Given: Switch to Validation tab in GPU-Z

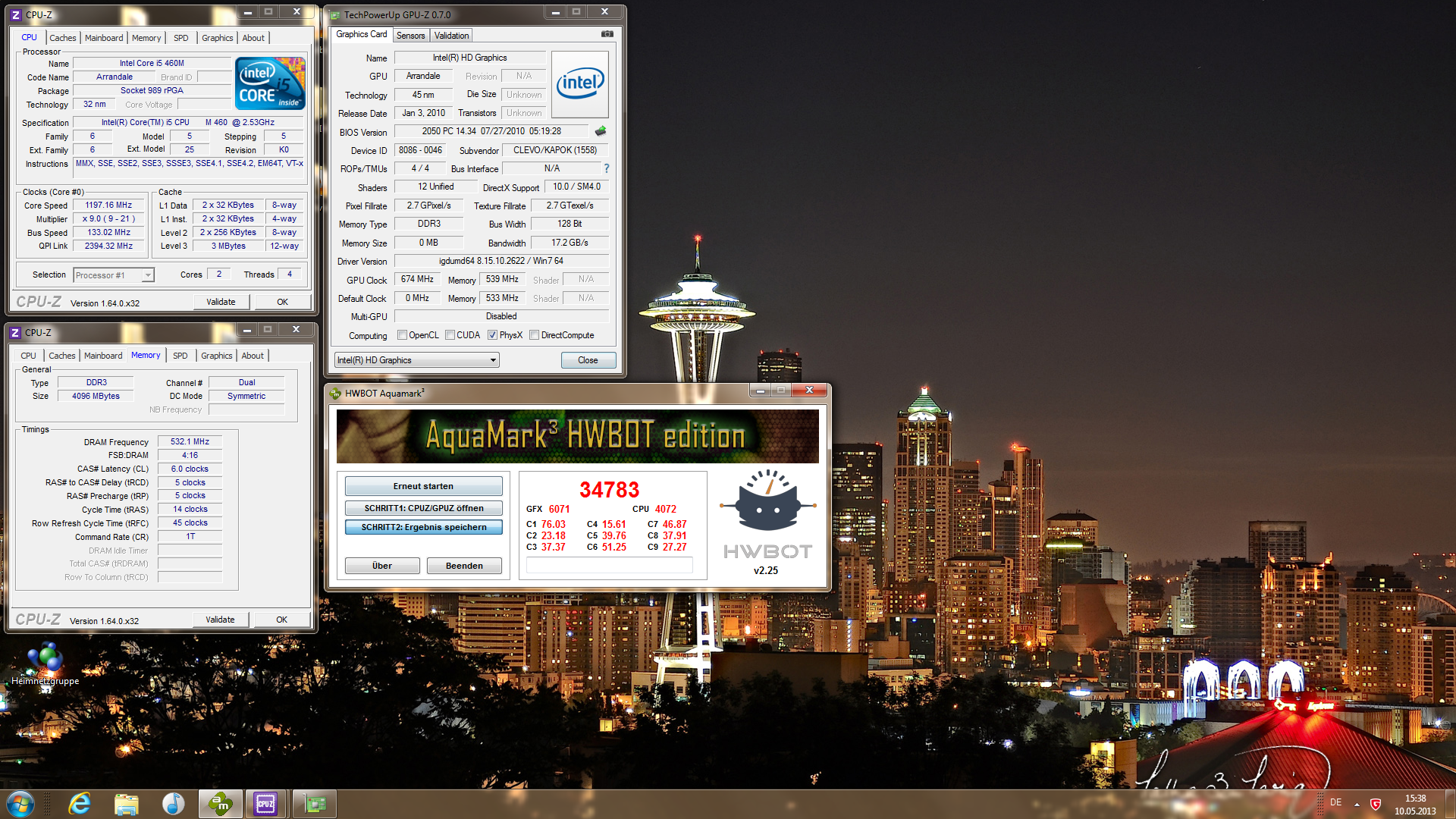Looking at the screenshot, I should pyautogui.click(x=452, y=36).
